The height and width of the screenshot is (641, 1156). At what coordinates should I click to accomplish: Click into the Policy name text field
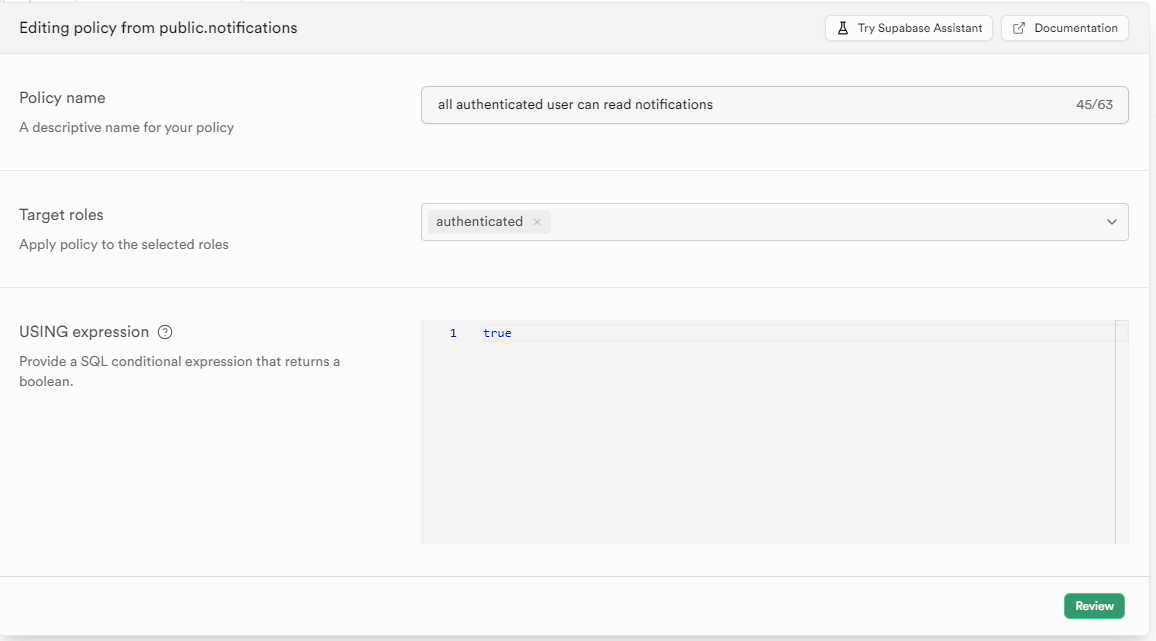[x=740, y=104]
